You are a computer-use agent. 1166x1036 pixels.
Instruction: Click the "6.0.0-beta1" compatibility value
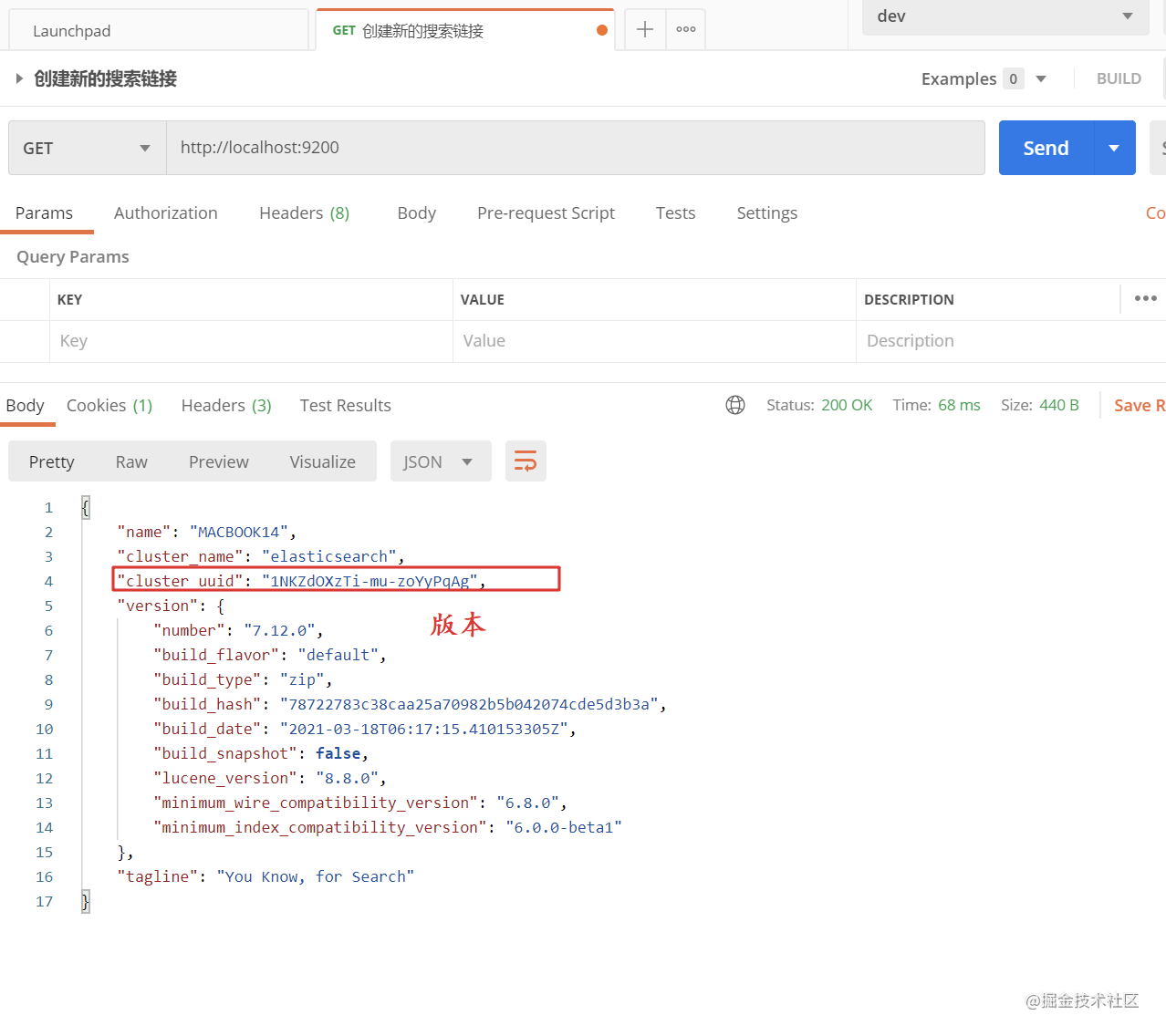[564, 827]
